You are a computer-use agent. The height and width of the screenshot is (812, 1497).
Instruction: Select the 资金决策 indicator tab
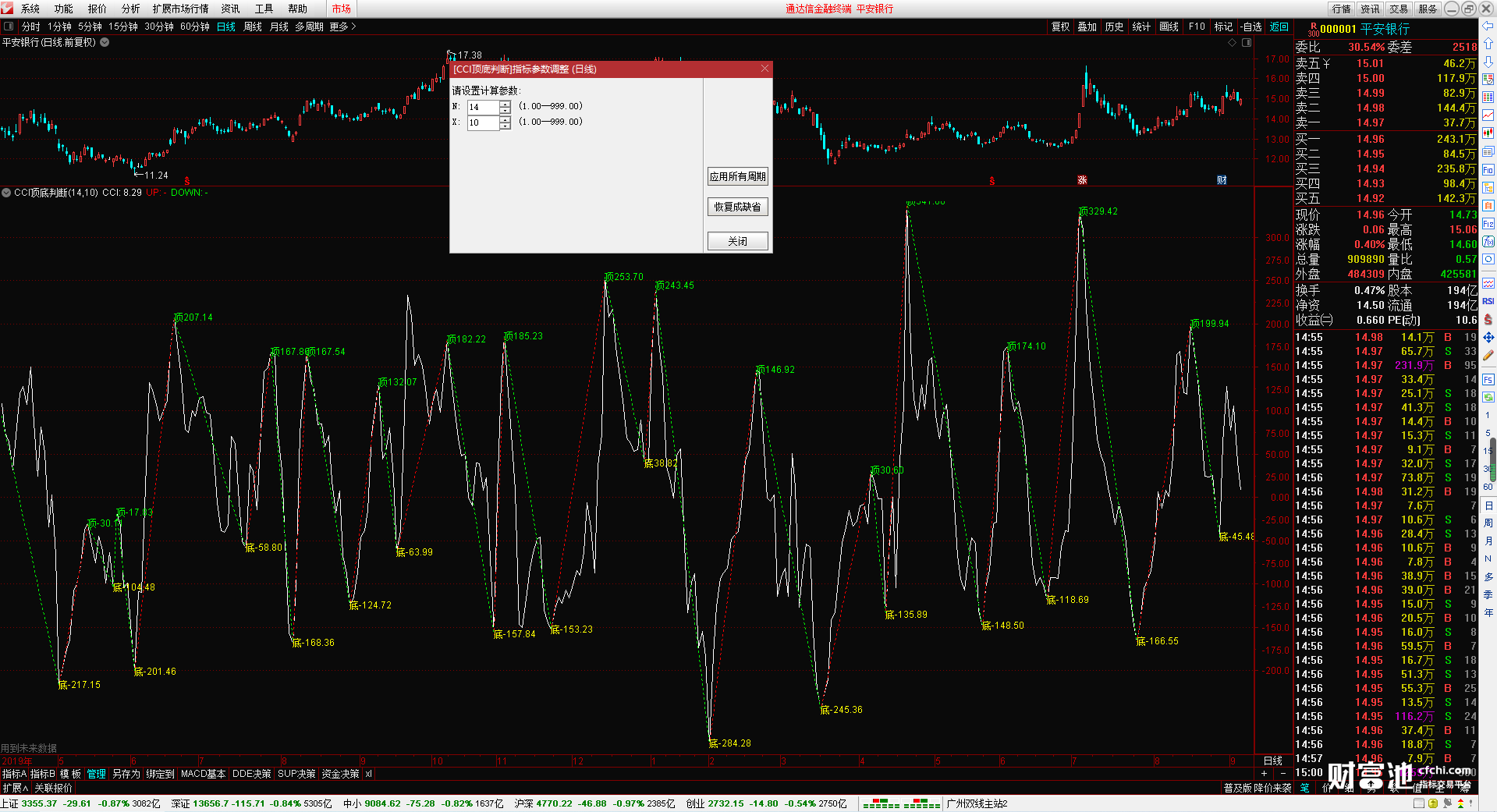tap(340, 774)
